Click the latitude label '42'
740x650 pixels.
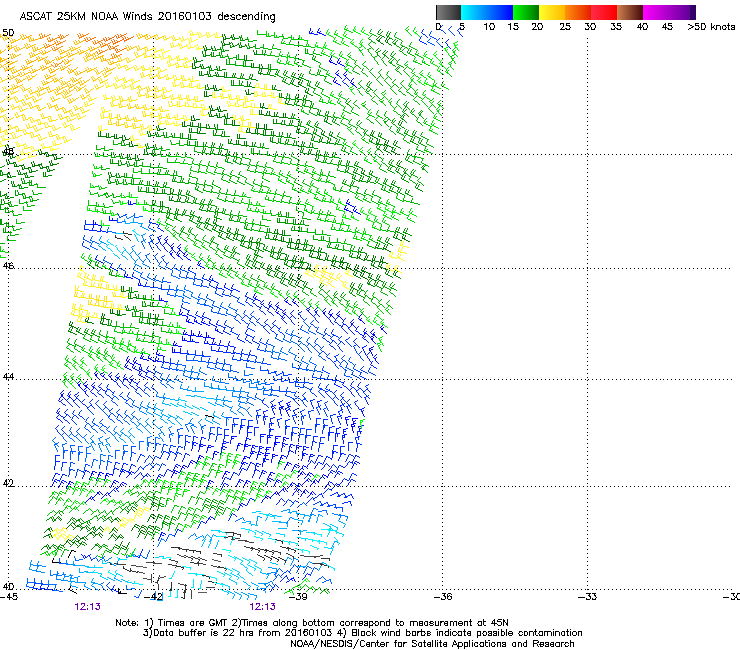pyautogui.click(x=8, y=483)
